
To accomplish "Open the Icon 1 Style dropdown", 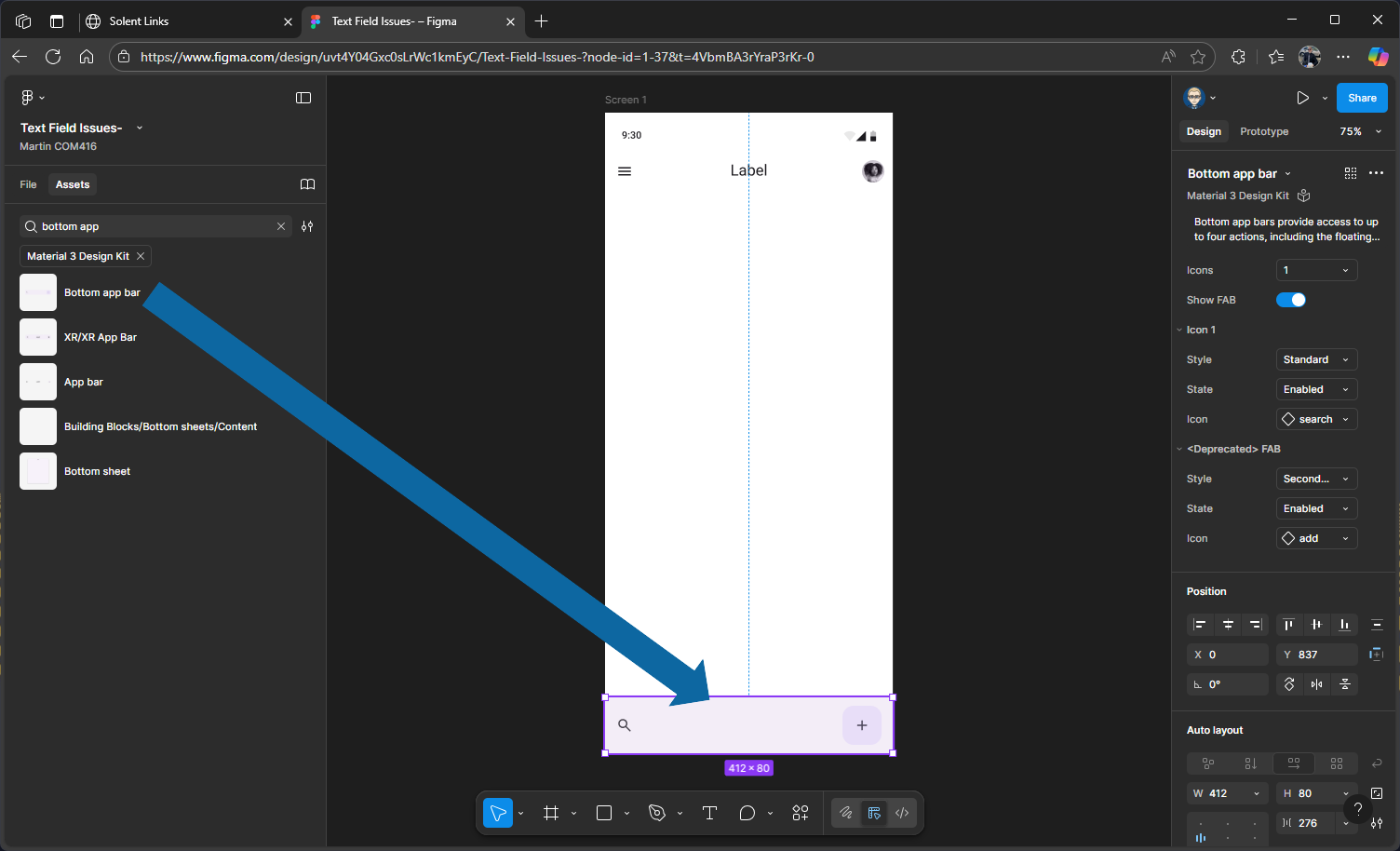I will 1316,359.
